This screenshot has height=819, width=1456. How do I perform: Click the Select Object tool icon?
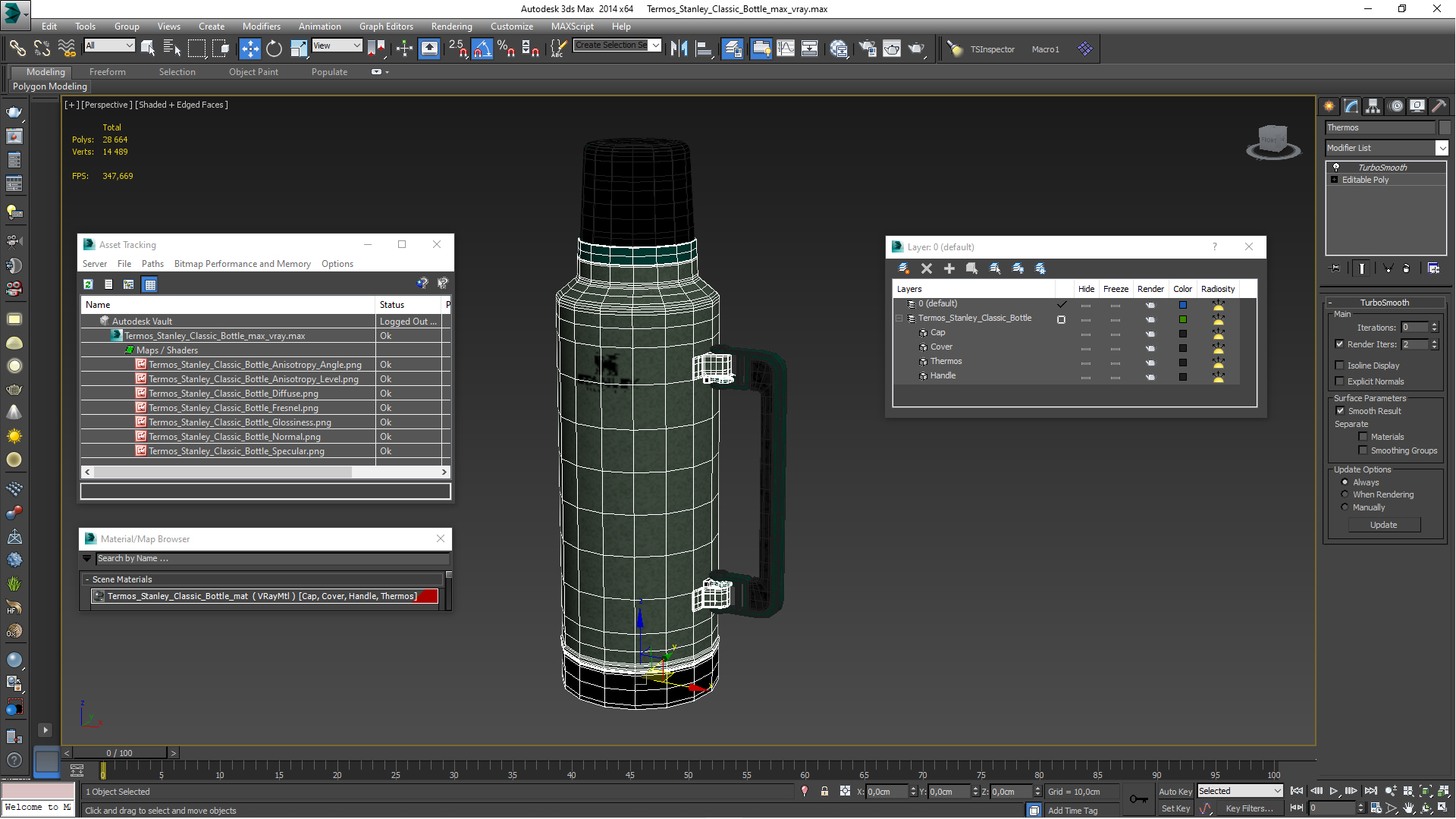click(x=146, y=48)
